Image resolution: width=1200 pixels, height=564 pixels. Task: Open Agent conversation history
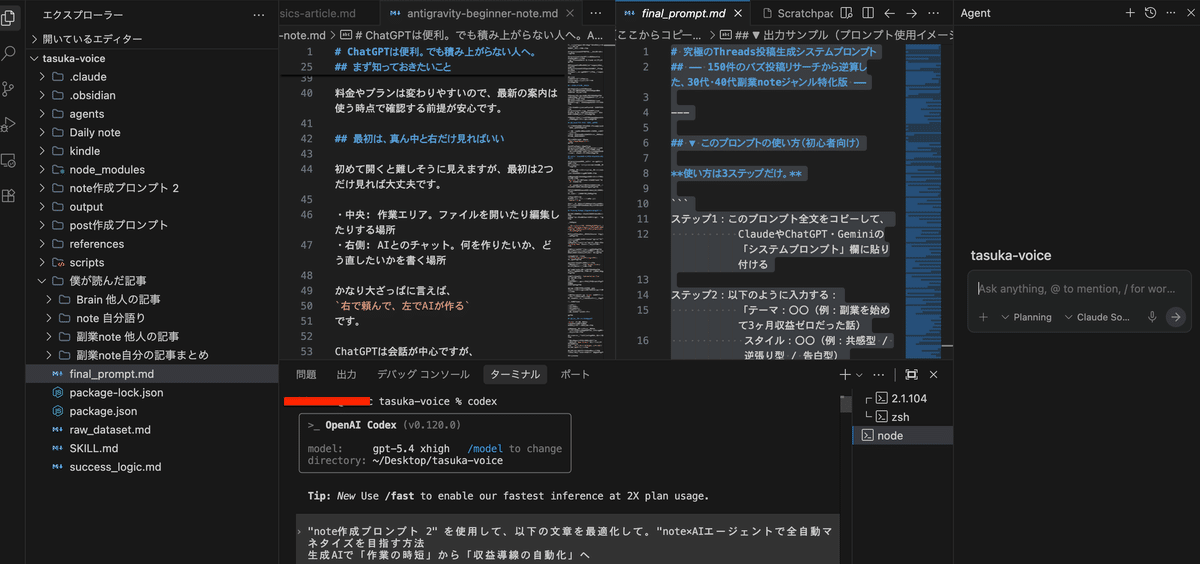[1151, 13]
